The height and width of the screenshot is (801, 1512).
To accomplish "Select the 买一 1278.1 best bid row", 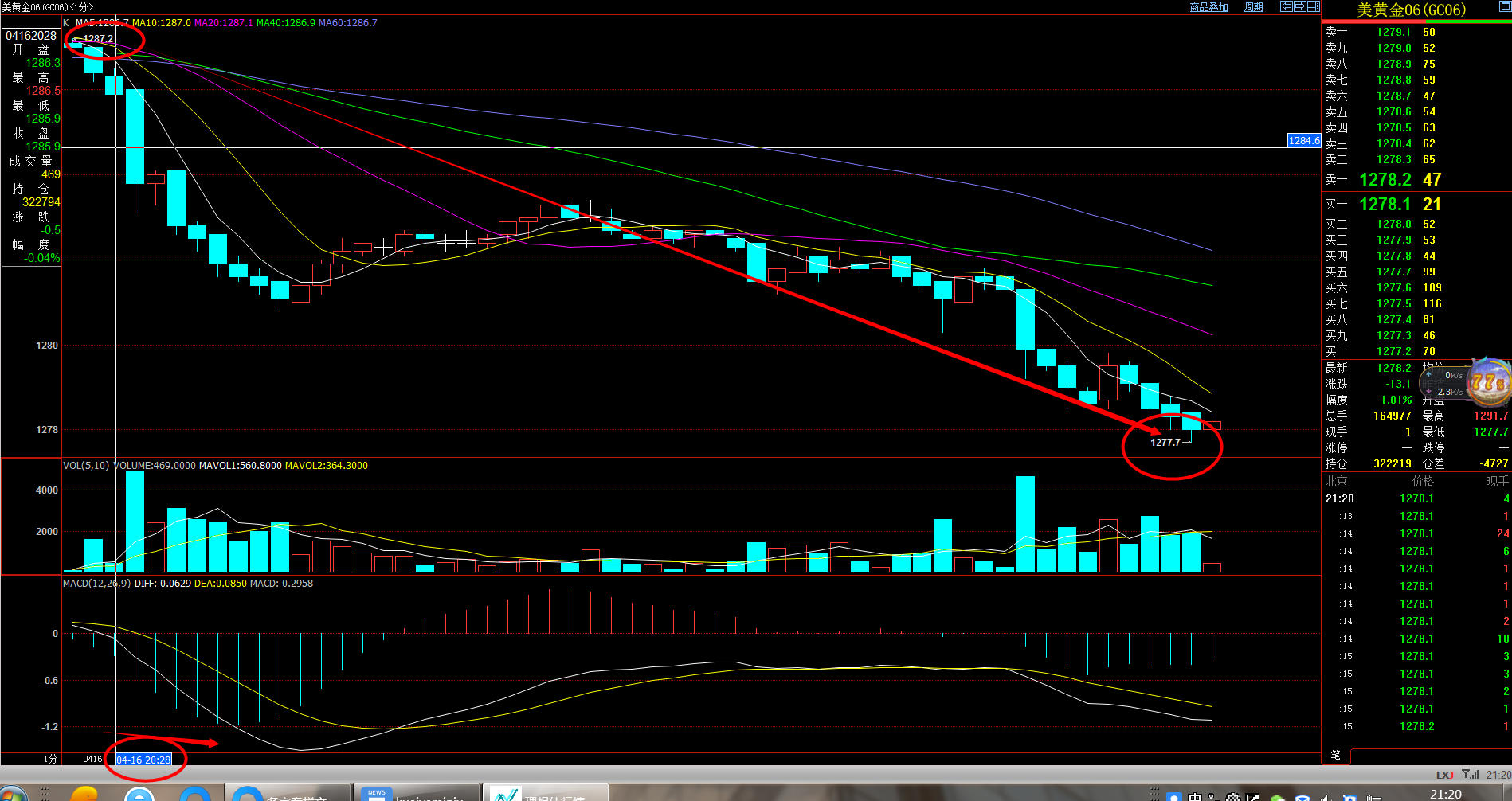I will [x=1416, y=205].
